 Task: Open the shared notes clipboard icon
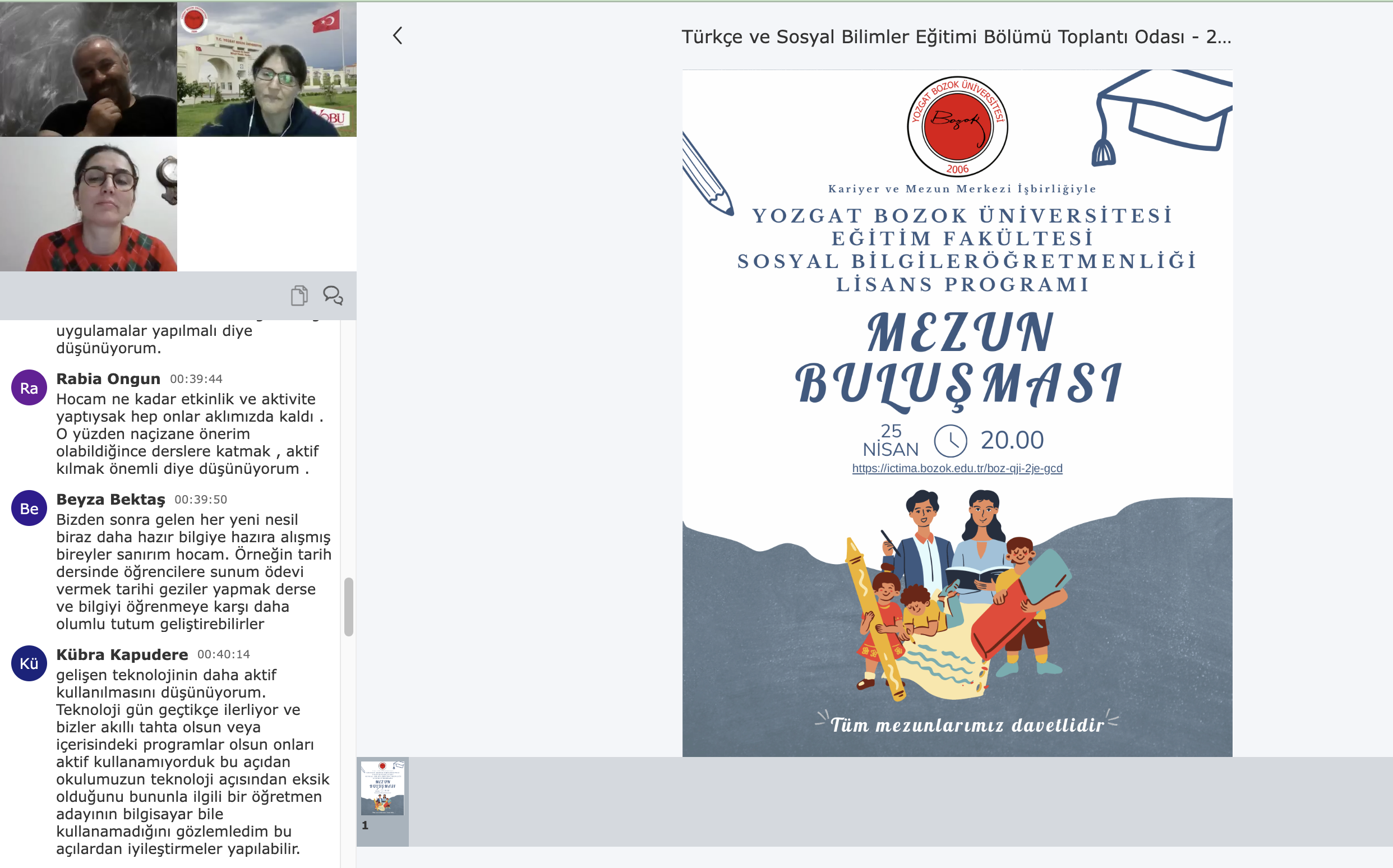pos(299,295)
